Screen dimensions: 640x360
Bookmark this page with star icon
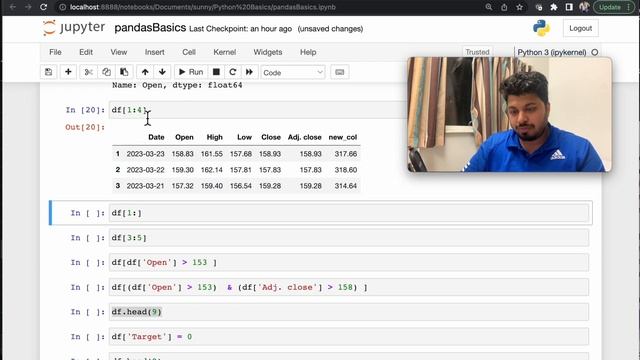520,7
